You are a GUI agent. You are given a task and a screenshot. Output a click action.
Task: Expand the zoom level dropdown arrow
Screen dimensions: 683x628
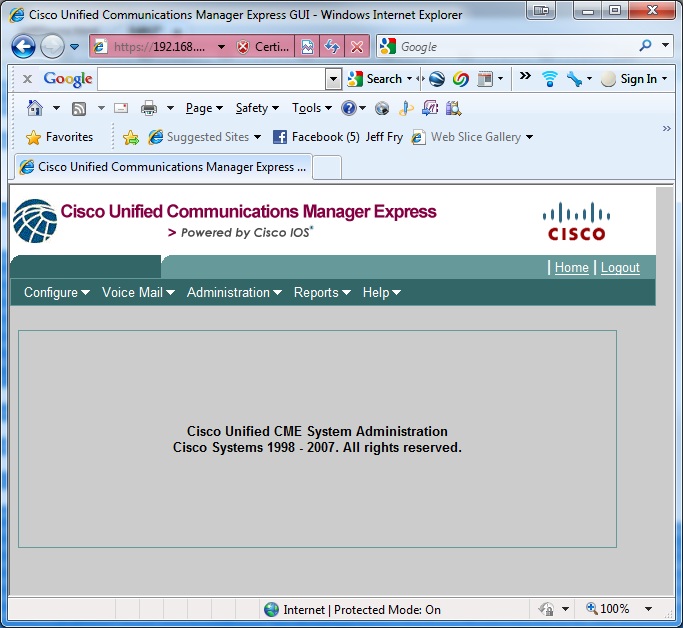648,609
